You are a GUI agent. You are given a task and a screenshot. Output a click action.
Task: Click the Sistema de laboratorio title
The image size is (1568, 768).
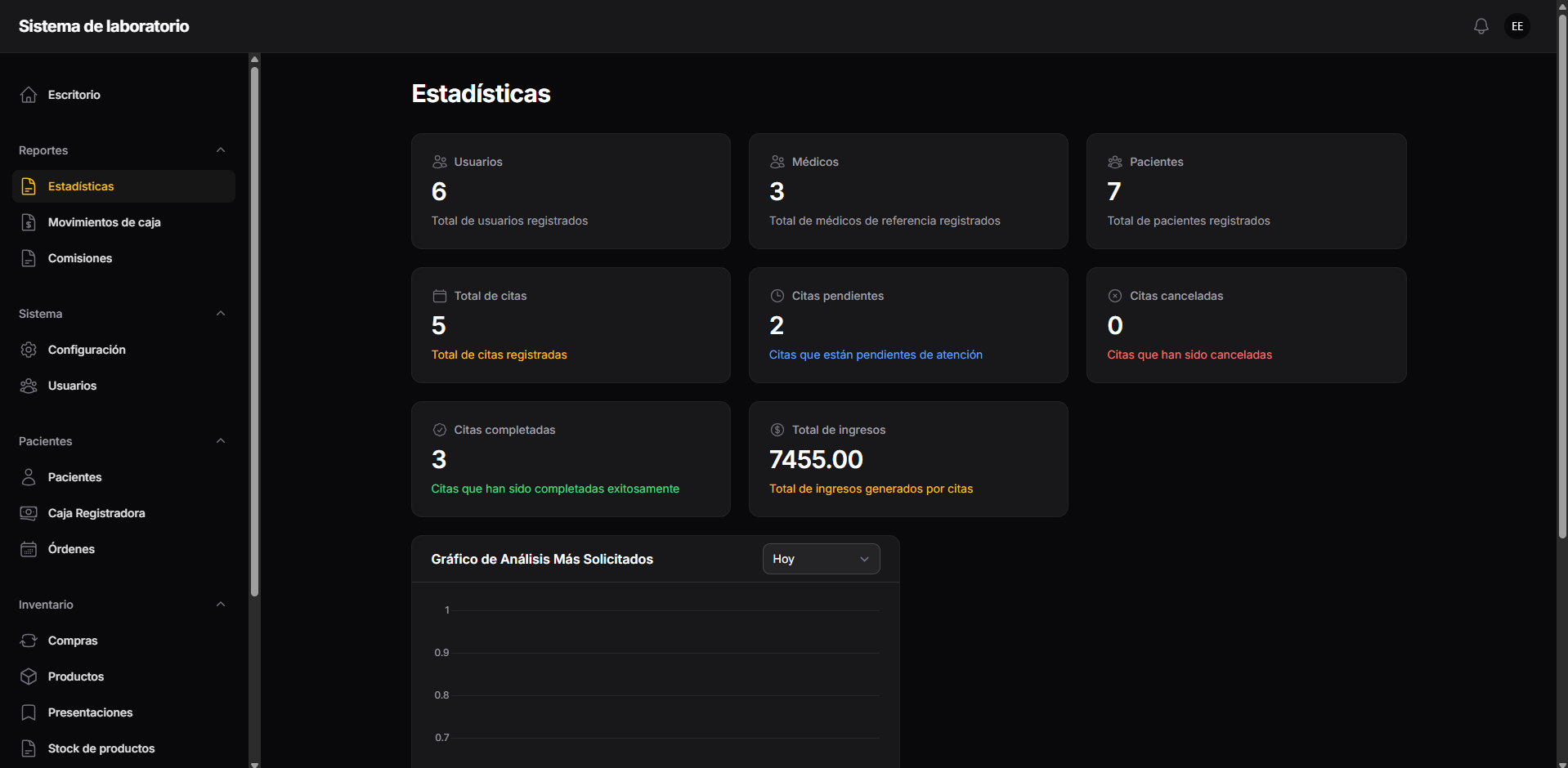104,26
